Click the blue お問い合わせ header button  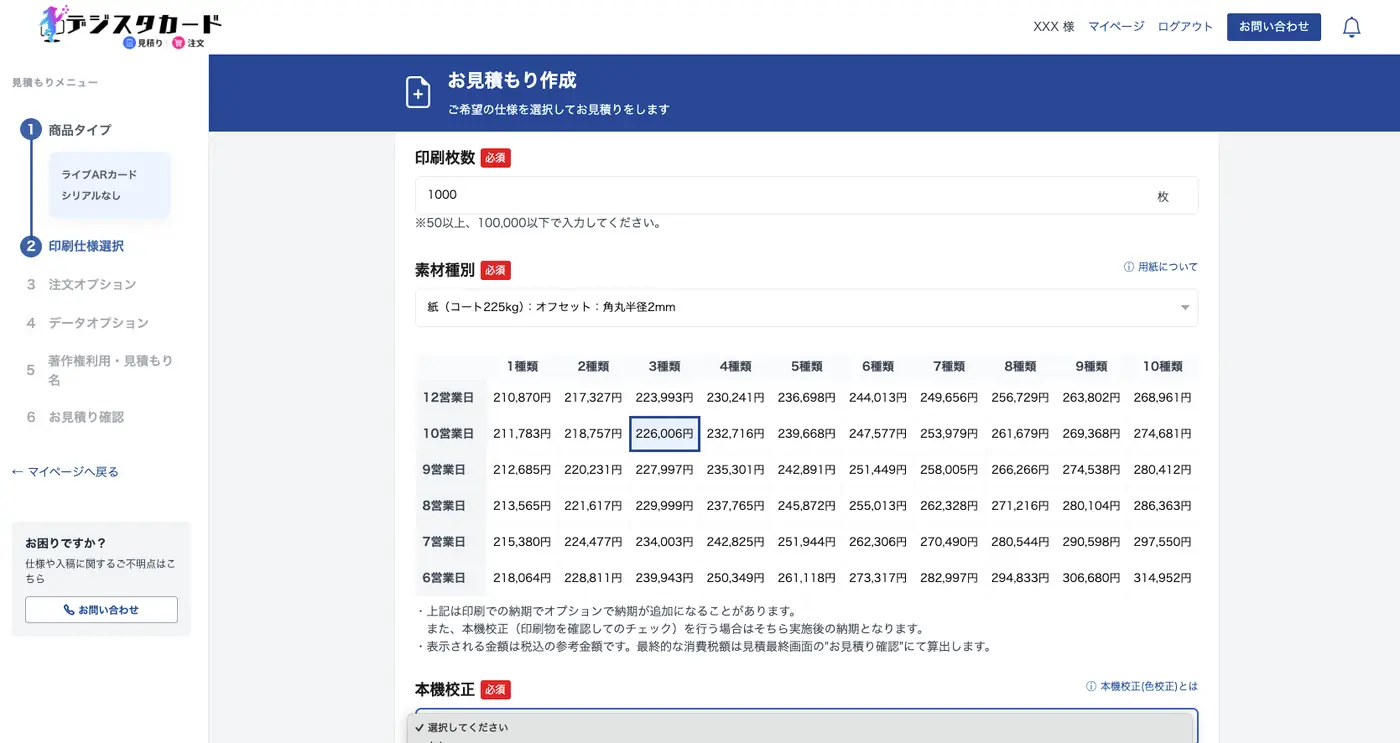(x=1274, y=27)
